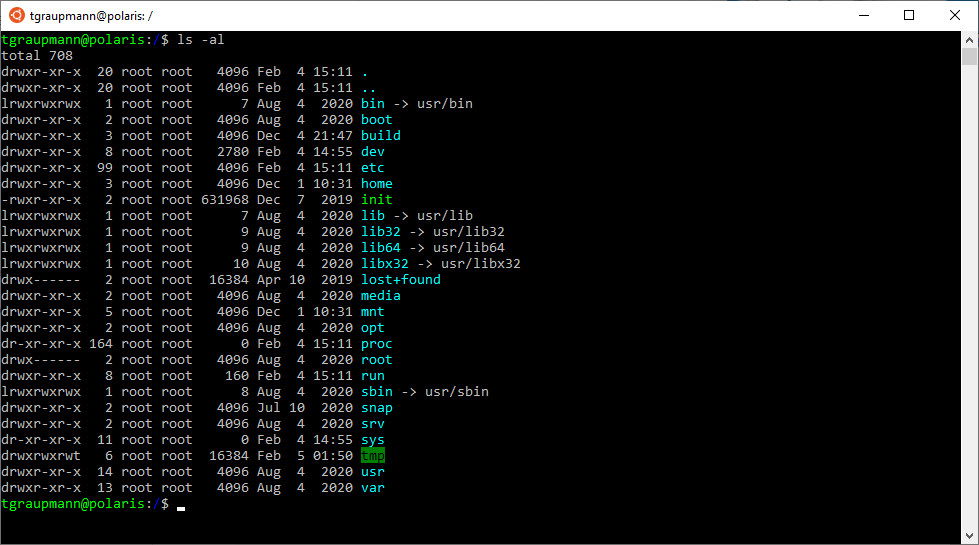The height and width of the screenshot is (545, 979).
Task: Close the terminal window
Action: coord(955,15)
